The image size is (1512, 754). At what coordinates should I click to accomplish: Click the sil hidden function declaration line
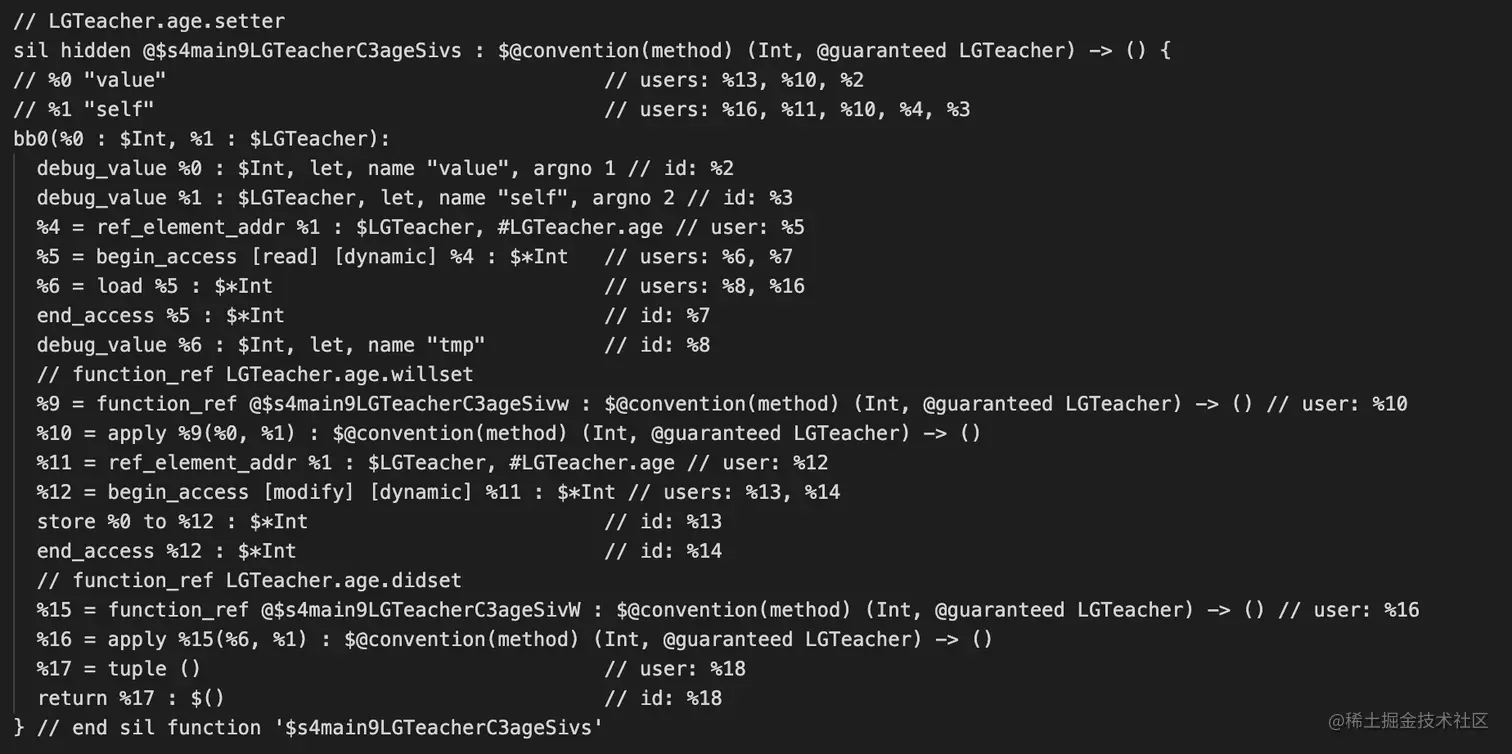click(x=592, y=50)
